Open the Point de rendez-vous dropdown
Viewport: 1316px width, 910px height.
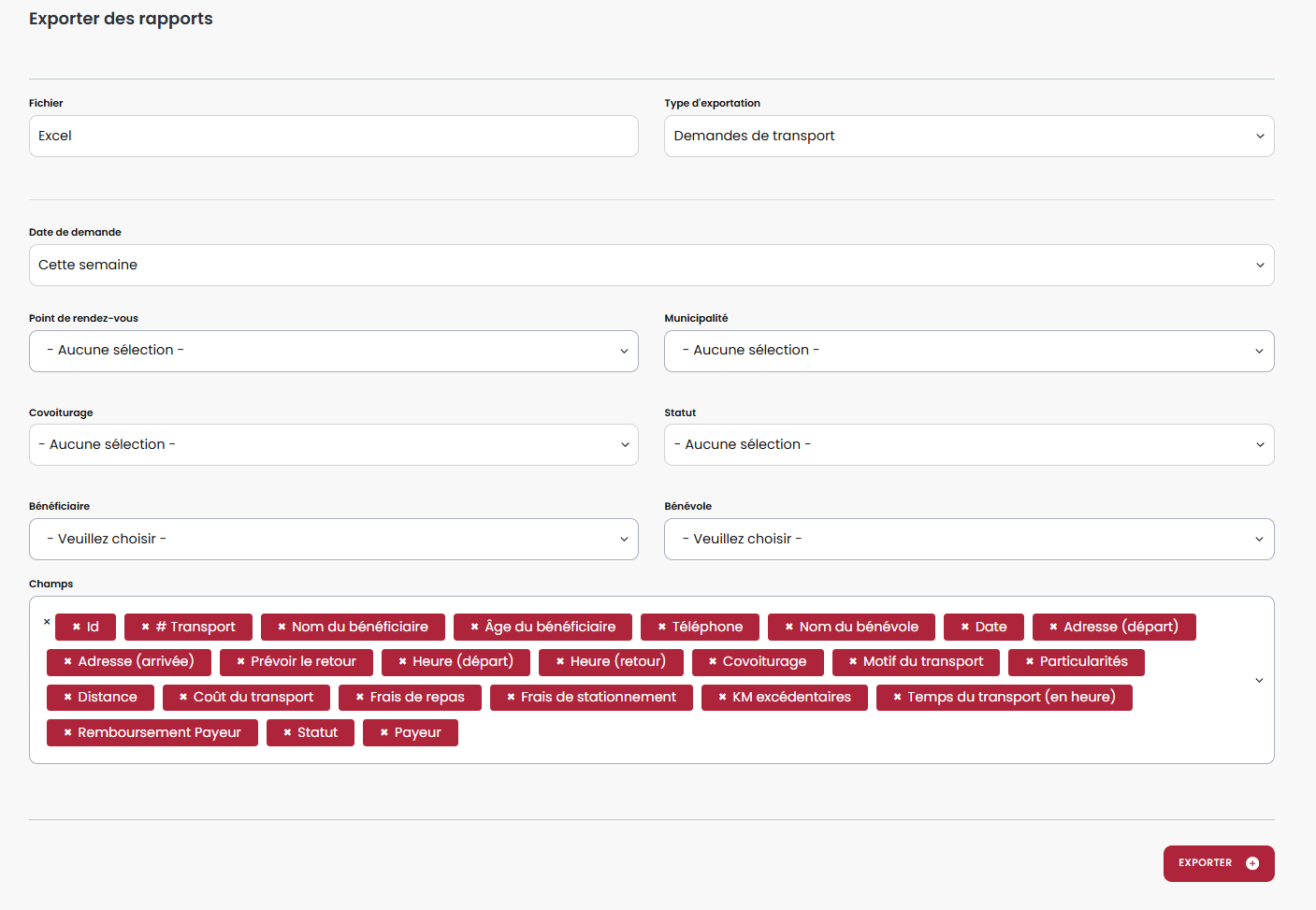click(x=333, y=351)
